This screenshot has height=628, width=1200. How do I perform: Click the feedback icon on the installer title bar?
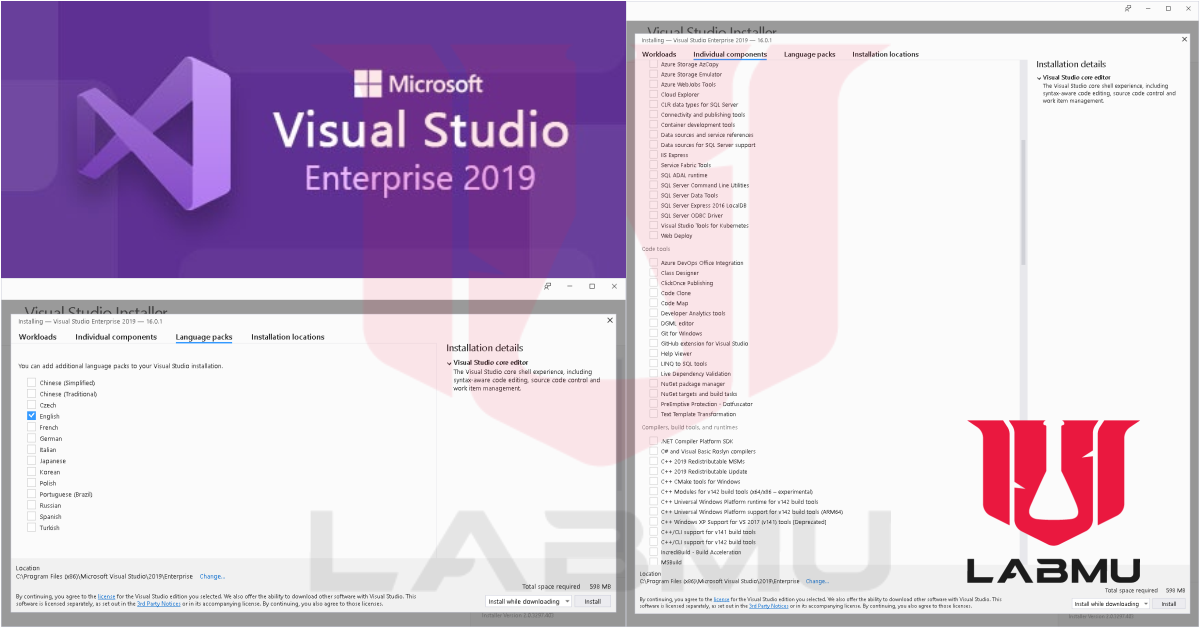(x=547, y=286)
